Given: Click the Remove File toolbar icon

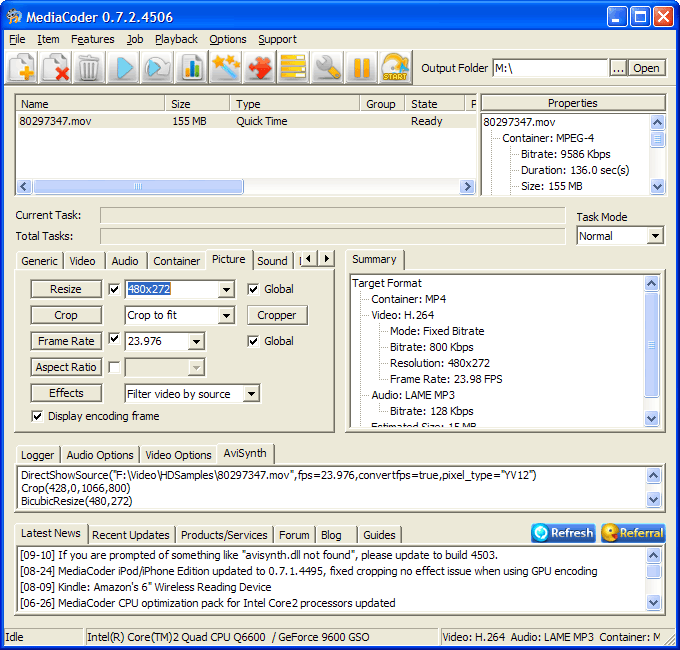Looking at the screenshot, I should tap(56, 67).
